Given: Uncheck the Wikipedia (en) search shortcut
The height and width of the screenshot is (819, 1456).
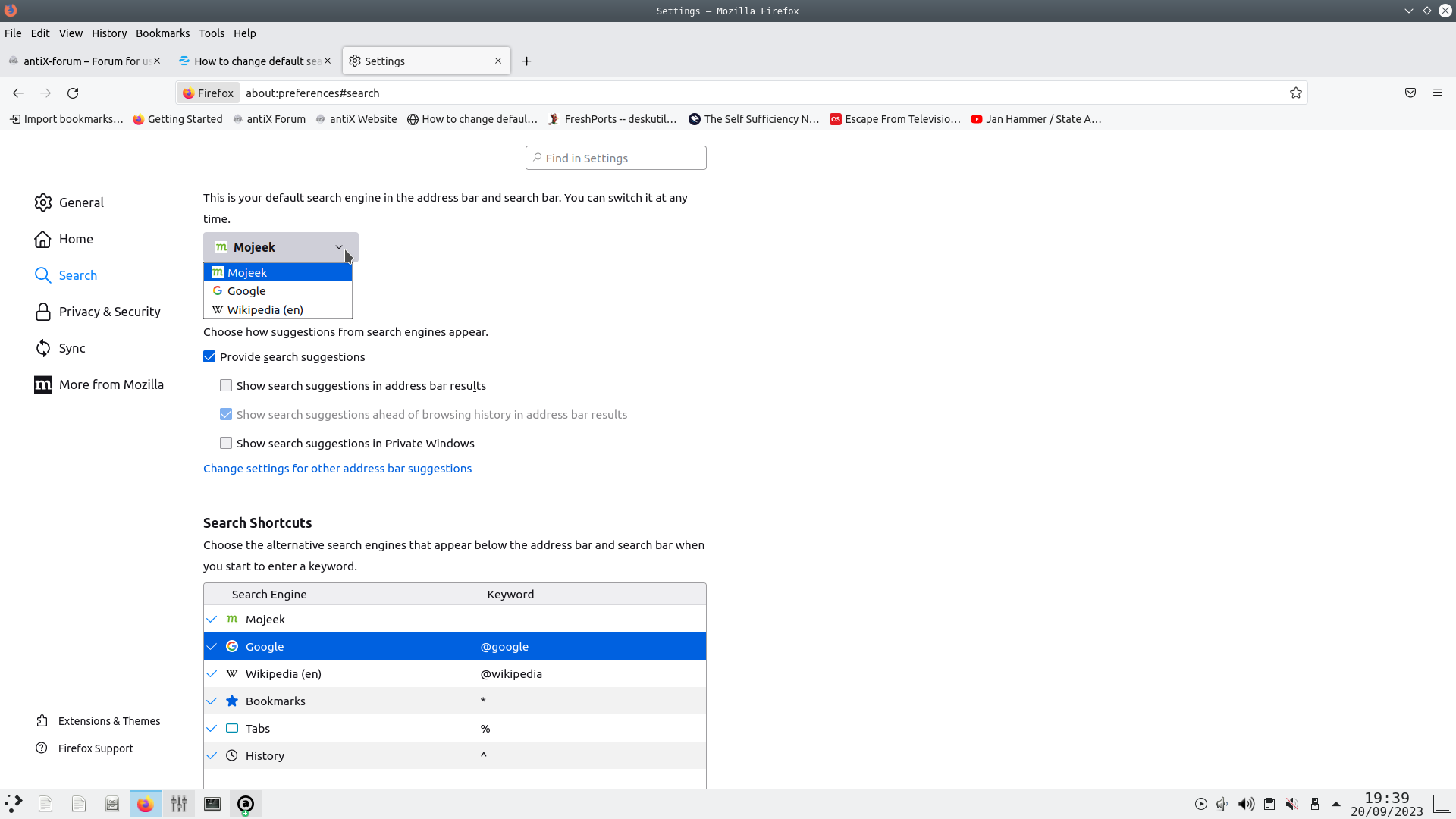Looking at the screenshot, I should [212, 674].
